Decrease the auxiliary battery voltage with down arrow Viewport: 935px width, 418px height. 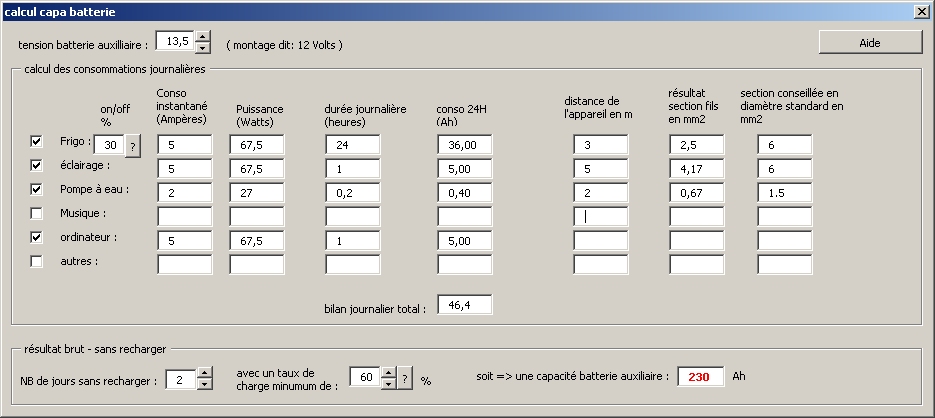click(x=203, y=47)
